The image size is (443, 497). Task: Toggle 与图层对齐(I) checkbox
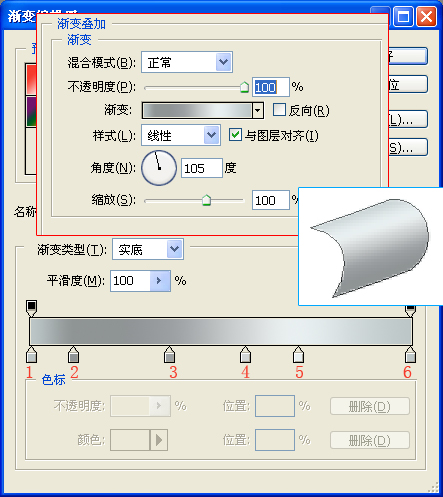pyautogui.click(x=235, y=135)
